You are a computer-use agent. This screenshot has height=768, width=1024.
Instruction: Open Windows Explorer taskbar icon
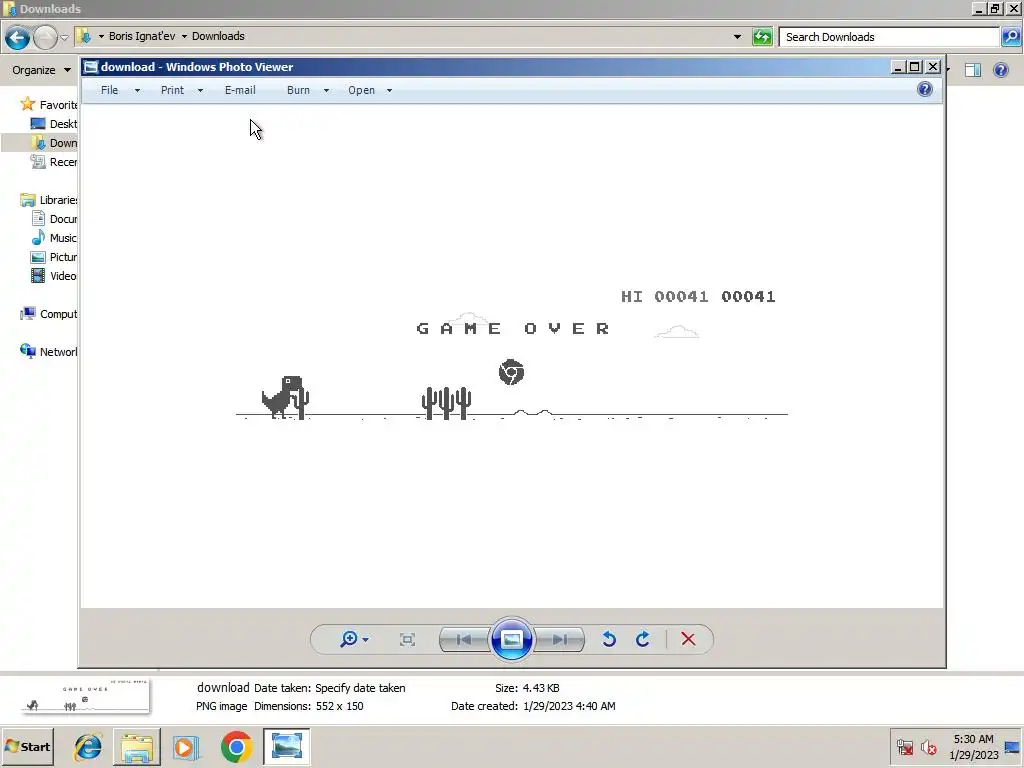pos(136,746)
